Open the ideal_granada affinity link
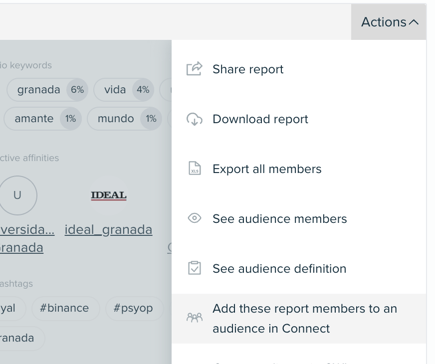The image size is (435, 364). pyautogui.click(x=109, y=230)
